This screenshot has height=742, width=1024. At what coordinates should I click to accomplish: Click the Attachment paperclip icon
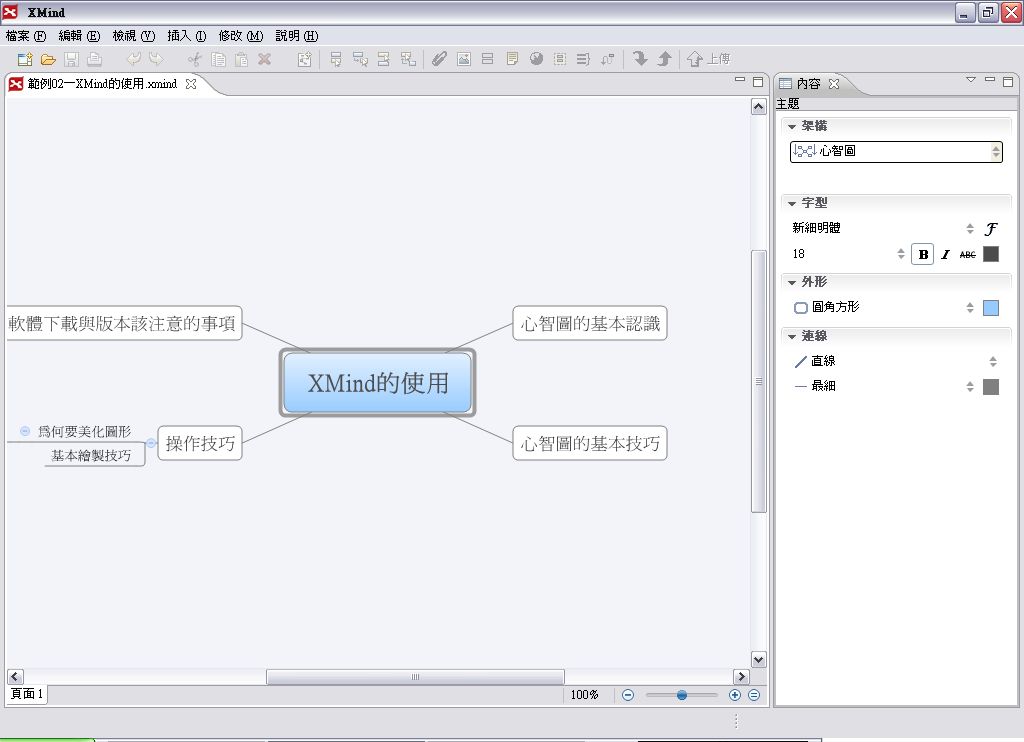pos(440,59)
